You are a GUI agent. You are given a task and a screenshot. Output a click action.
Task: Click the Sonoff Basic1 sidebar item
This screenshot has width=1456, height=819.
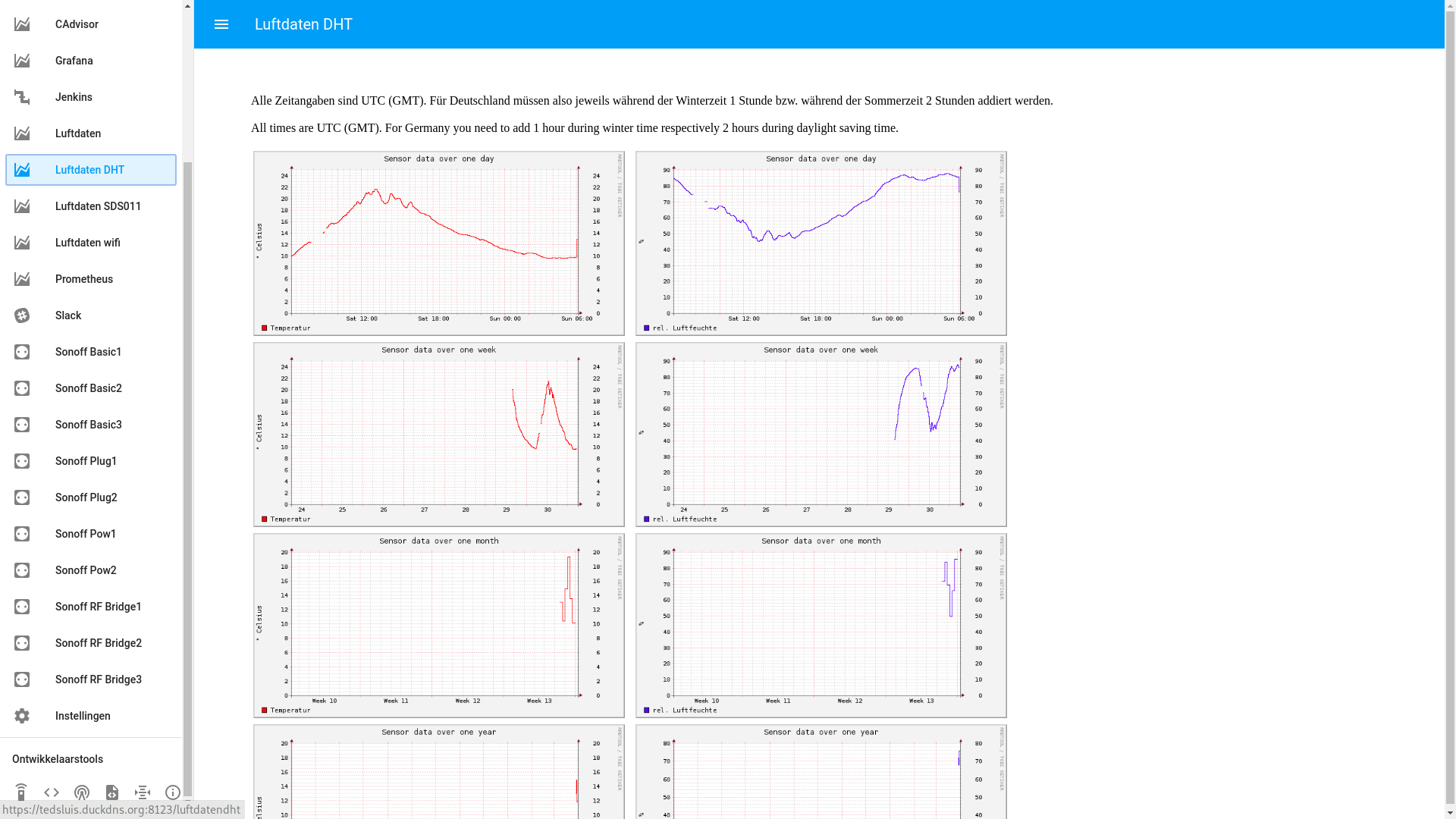[x=90, y=351]
